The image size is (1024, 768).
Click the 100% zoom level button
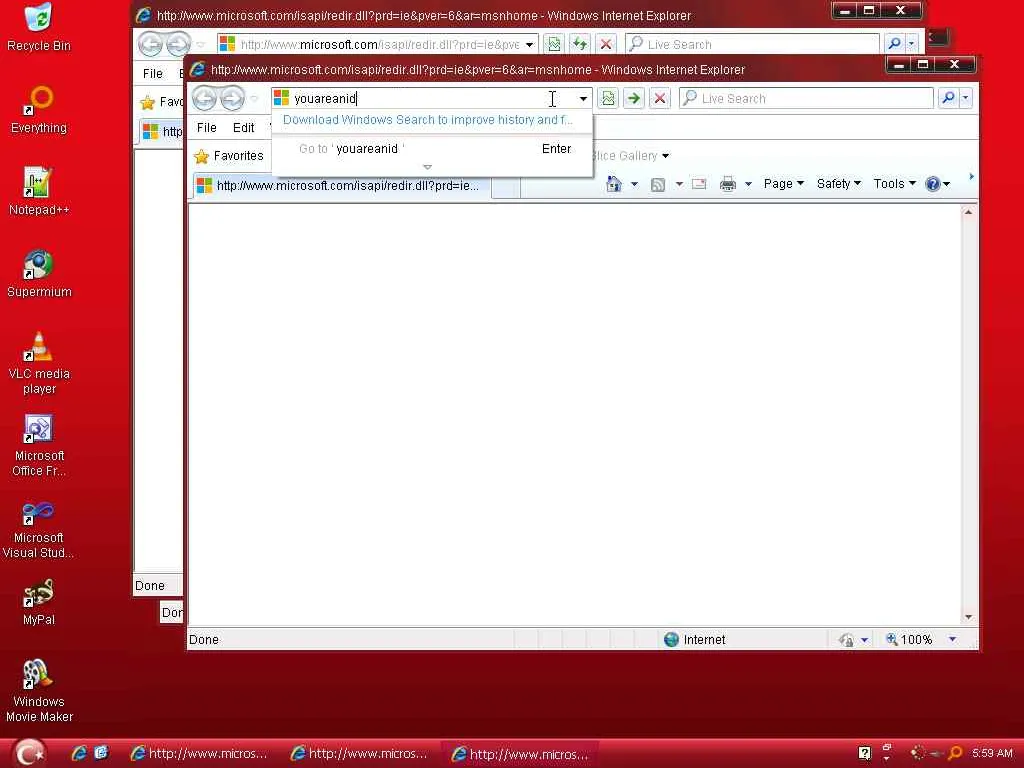pyautogui.click(x=908, y=640)
